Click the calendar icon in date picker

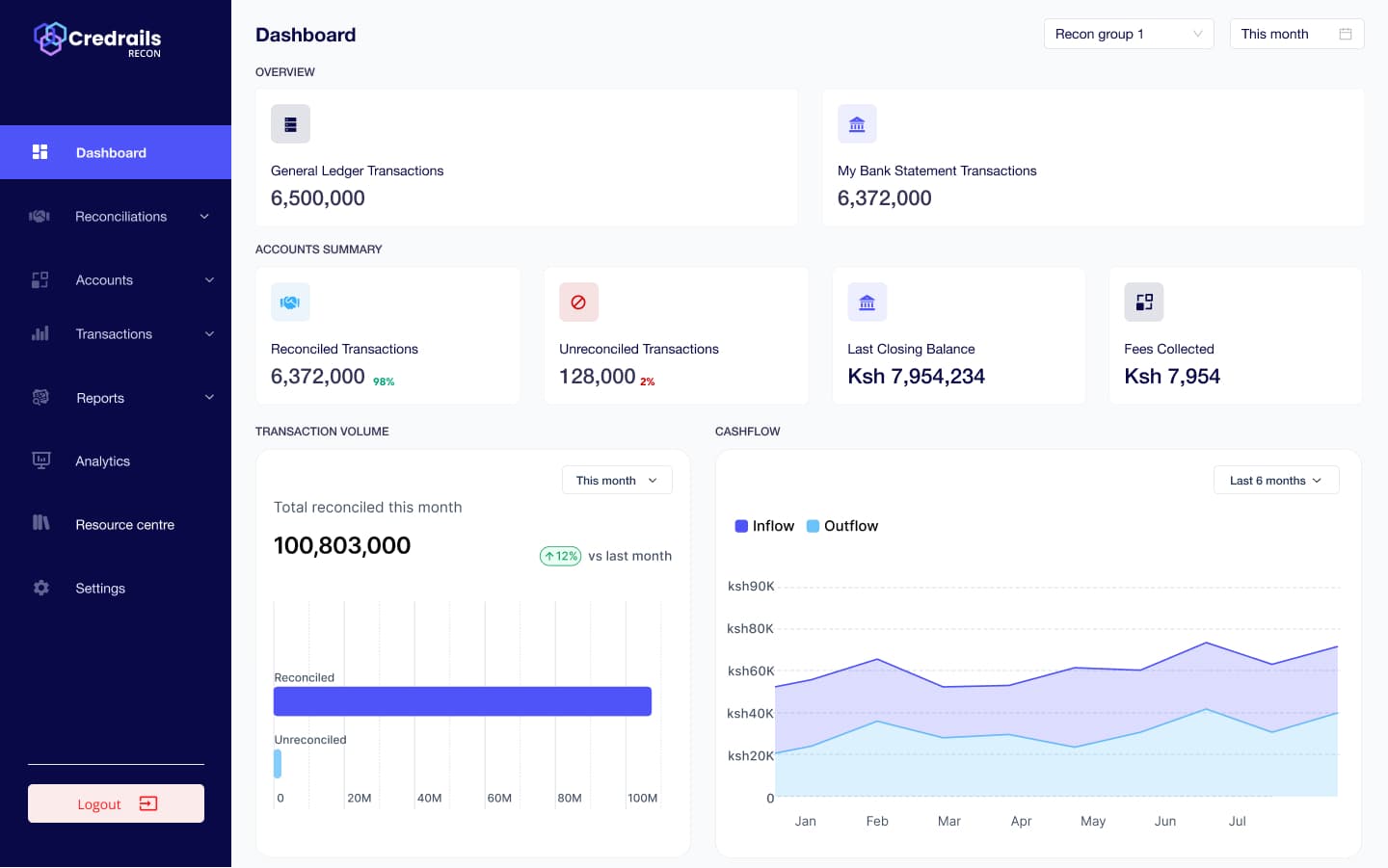(1346, 34)
